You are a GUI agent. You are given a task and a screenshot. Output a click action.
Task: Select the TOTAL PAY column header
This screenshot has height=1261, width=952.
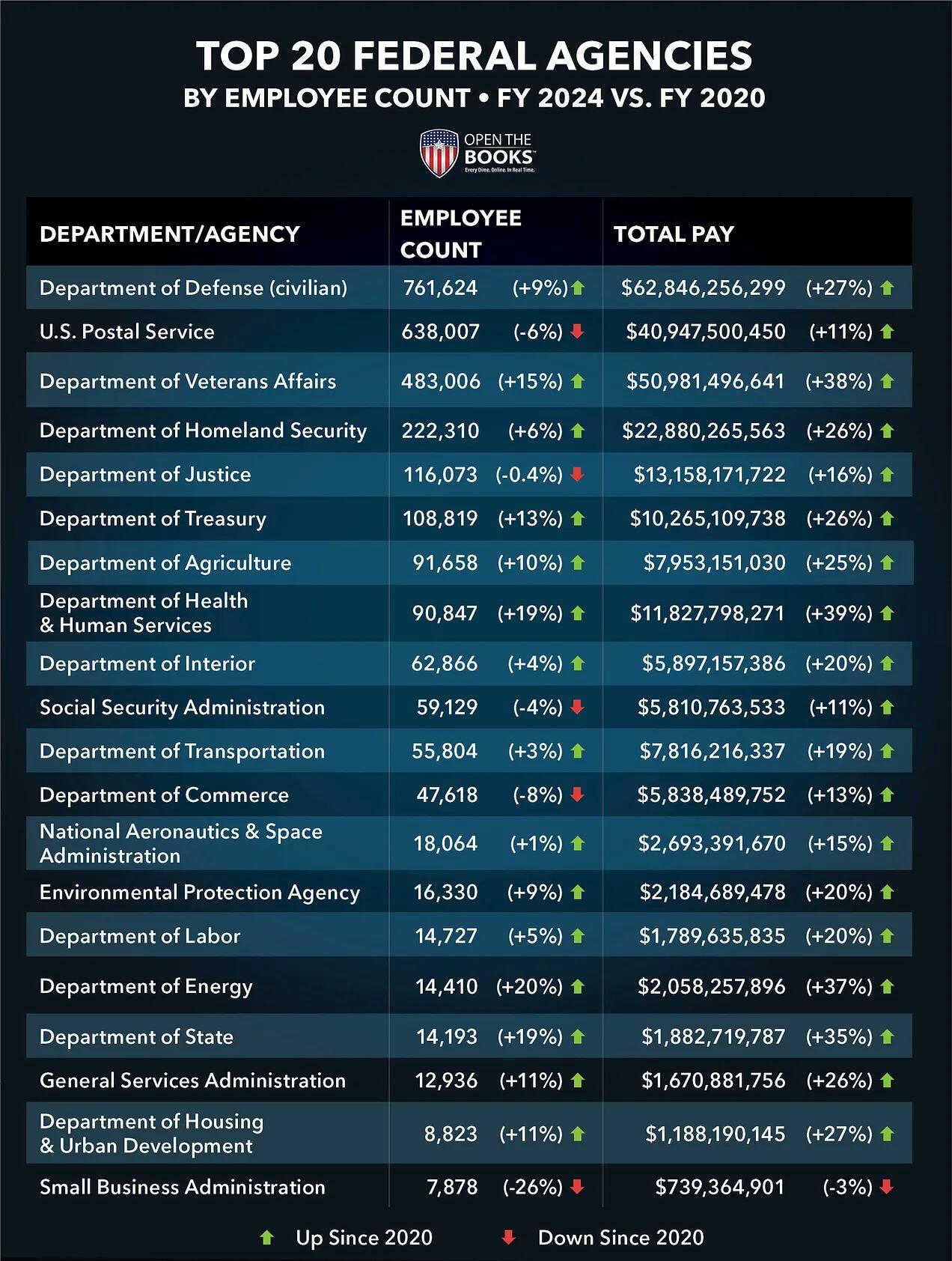[674, 234]
